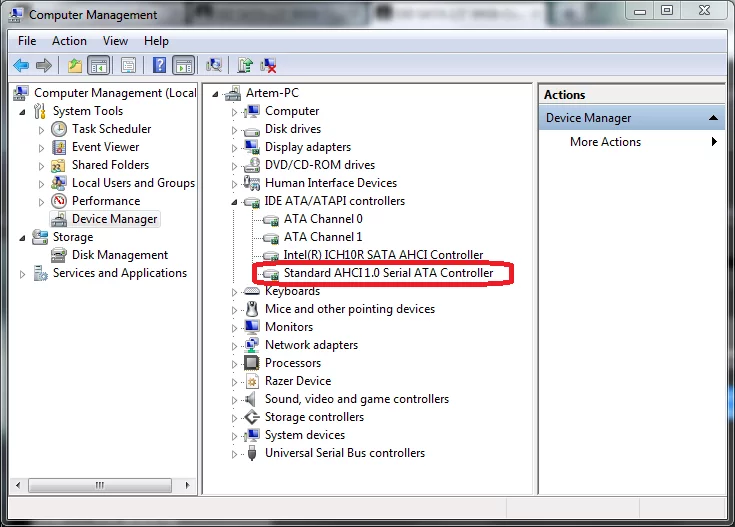Select ATA Channel 0 device
Image resolution: width=735 pixels, height=527 pixels.
tap(323, 219)
